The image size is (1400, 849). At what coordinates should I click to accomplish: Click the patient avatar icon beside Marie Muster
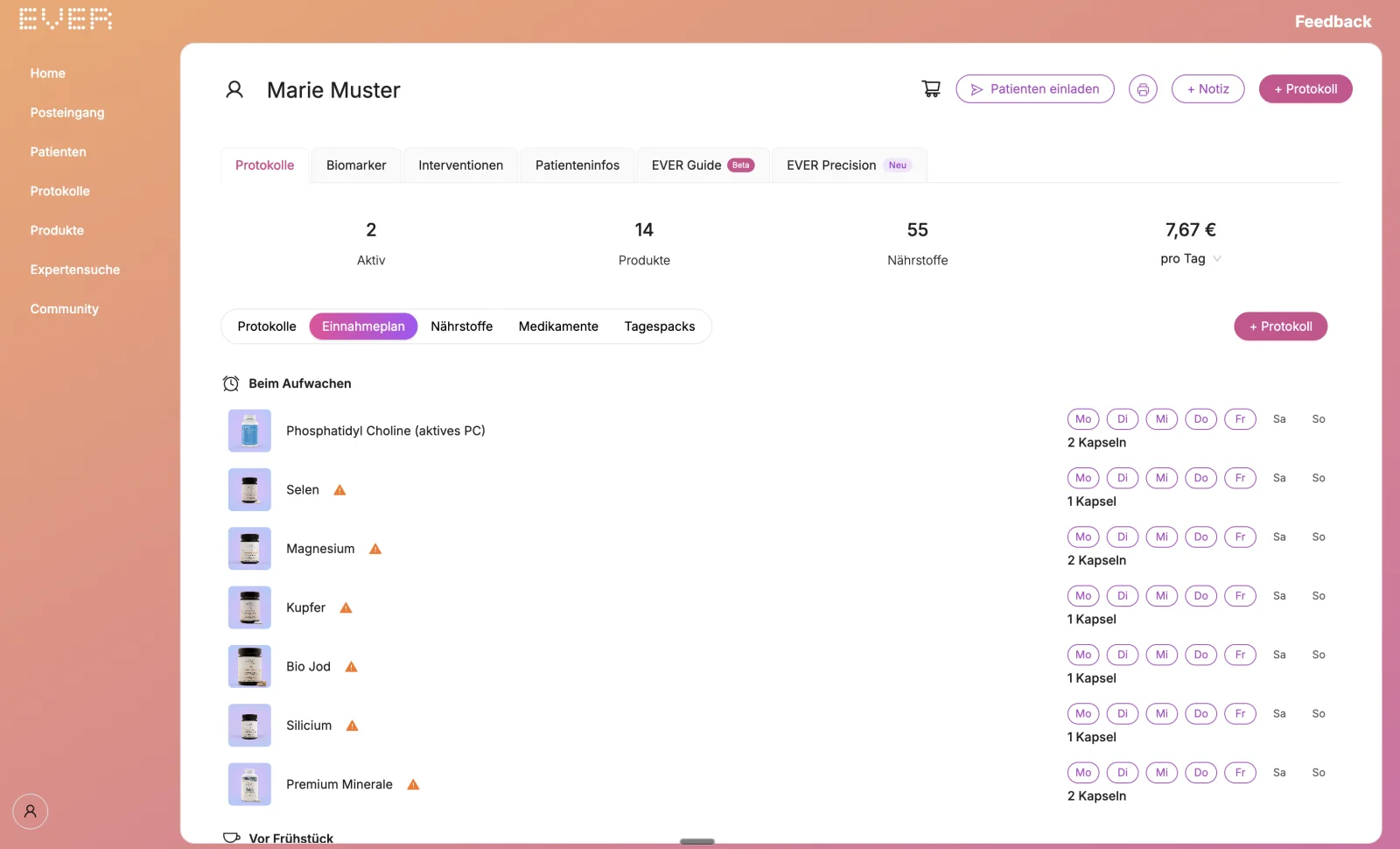click(x=234, y=89)
